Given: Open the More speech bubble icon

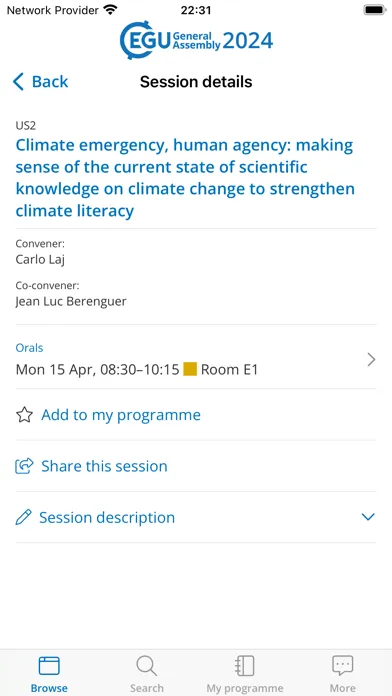Looking at the screenshot, I should 343,666.
